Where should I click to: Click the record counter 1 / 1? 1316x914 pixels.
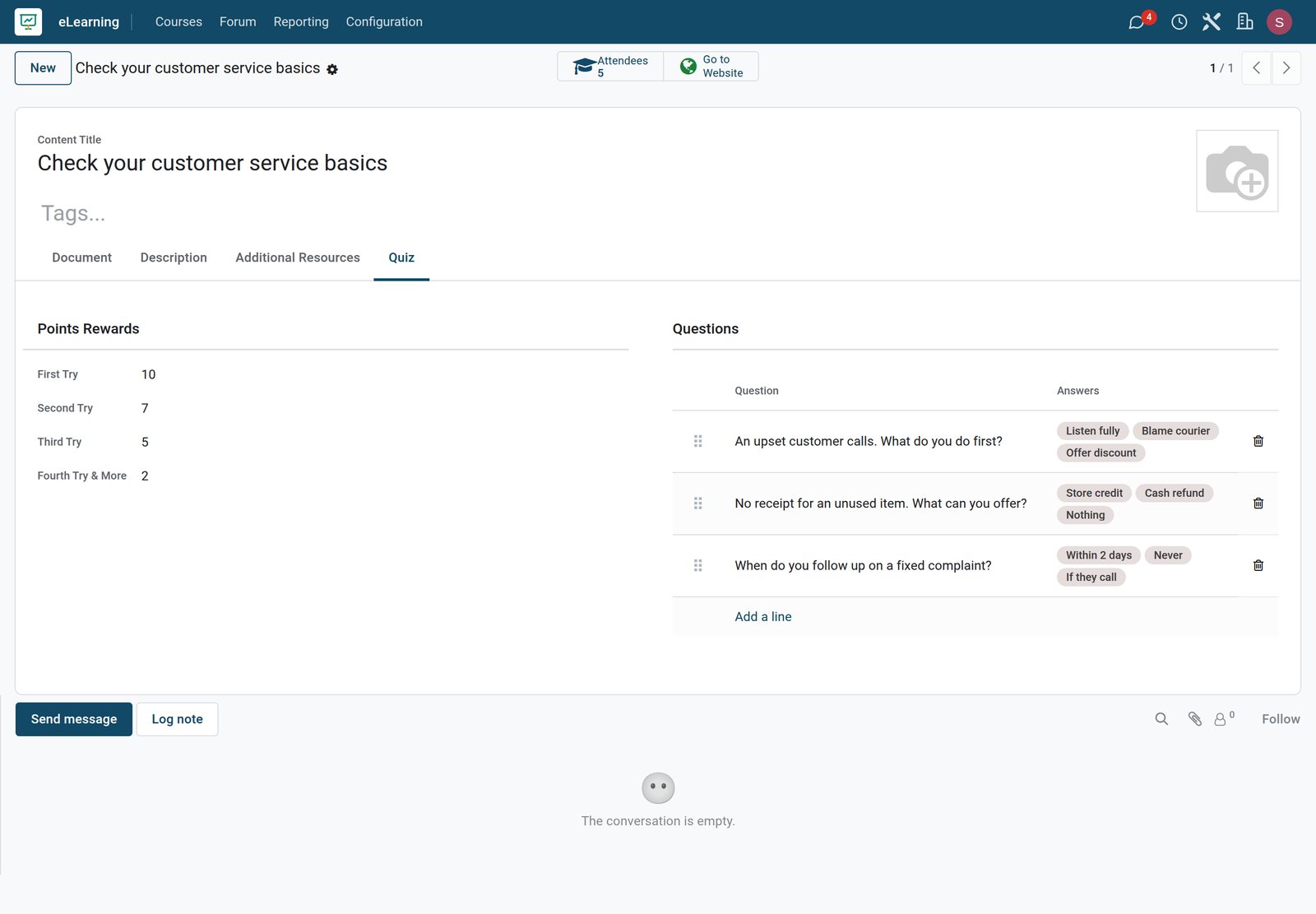pos(1221,68)
